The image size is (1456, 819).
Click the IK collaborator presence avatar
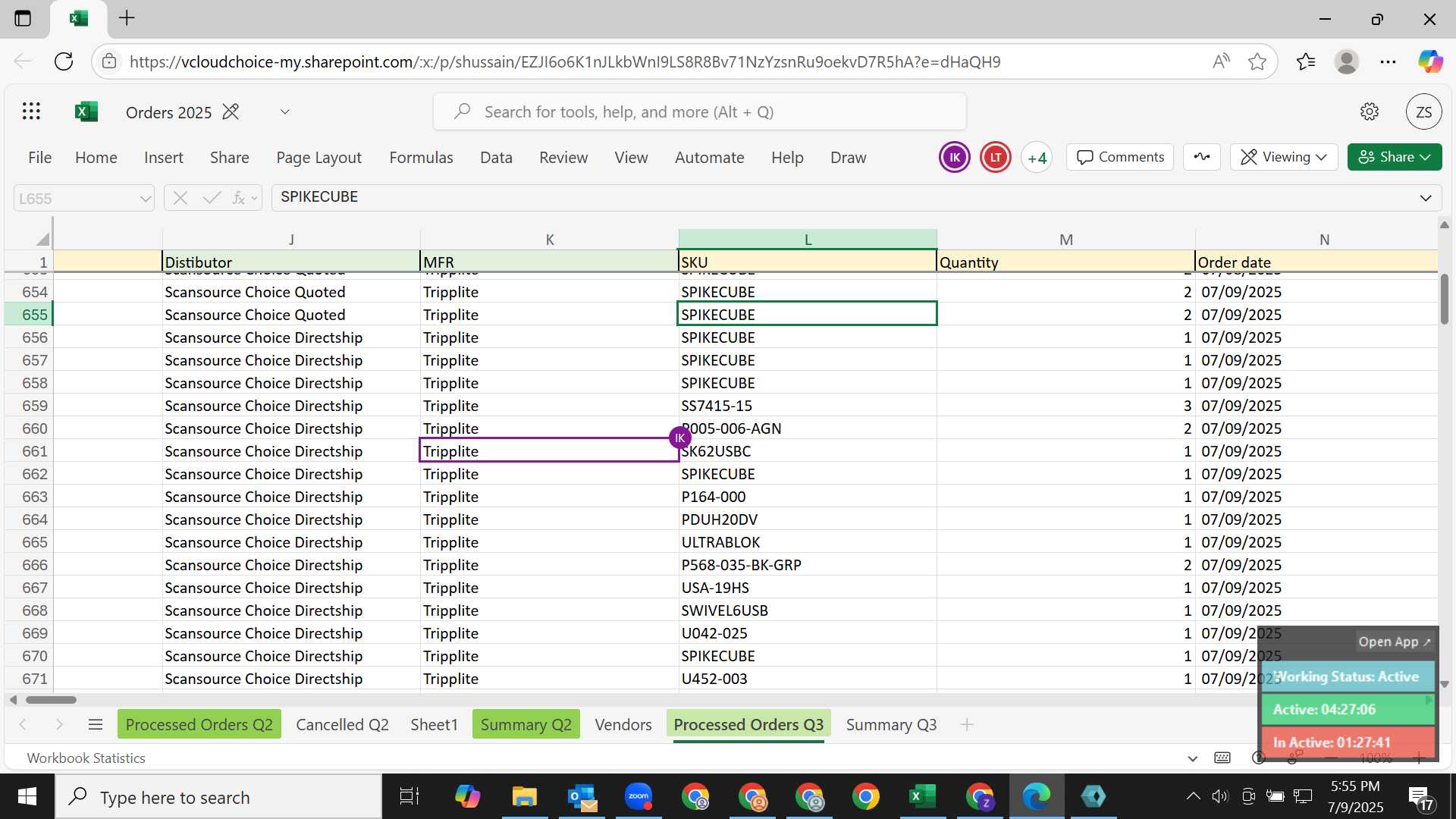point(954,157)
